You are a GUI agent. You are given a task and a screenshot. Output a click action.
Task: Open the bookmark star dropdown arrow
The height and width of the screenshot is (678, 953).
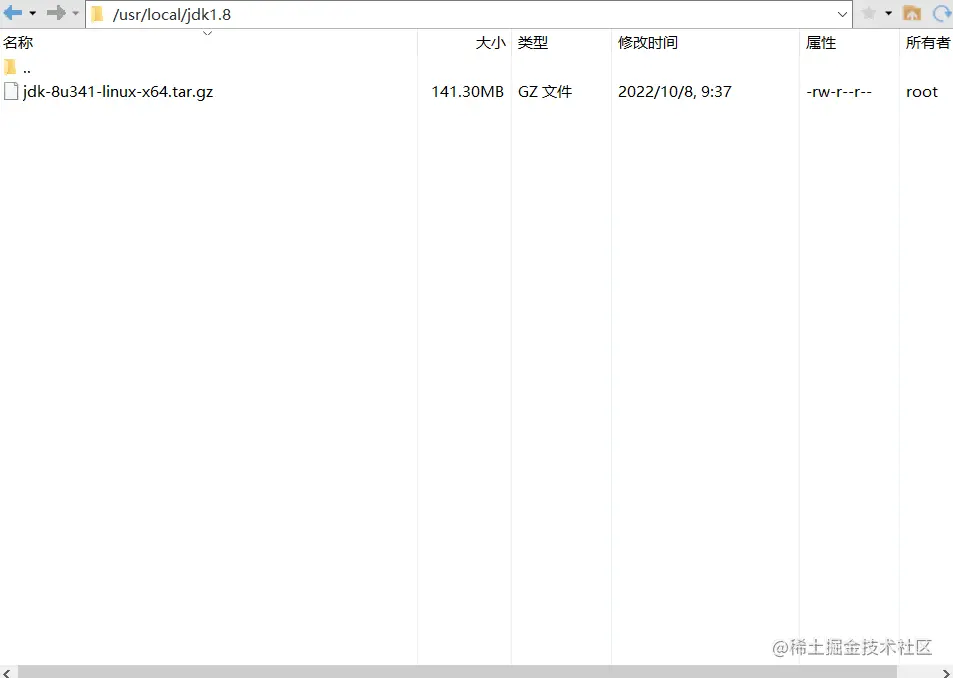click(889, 13)
